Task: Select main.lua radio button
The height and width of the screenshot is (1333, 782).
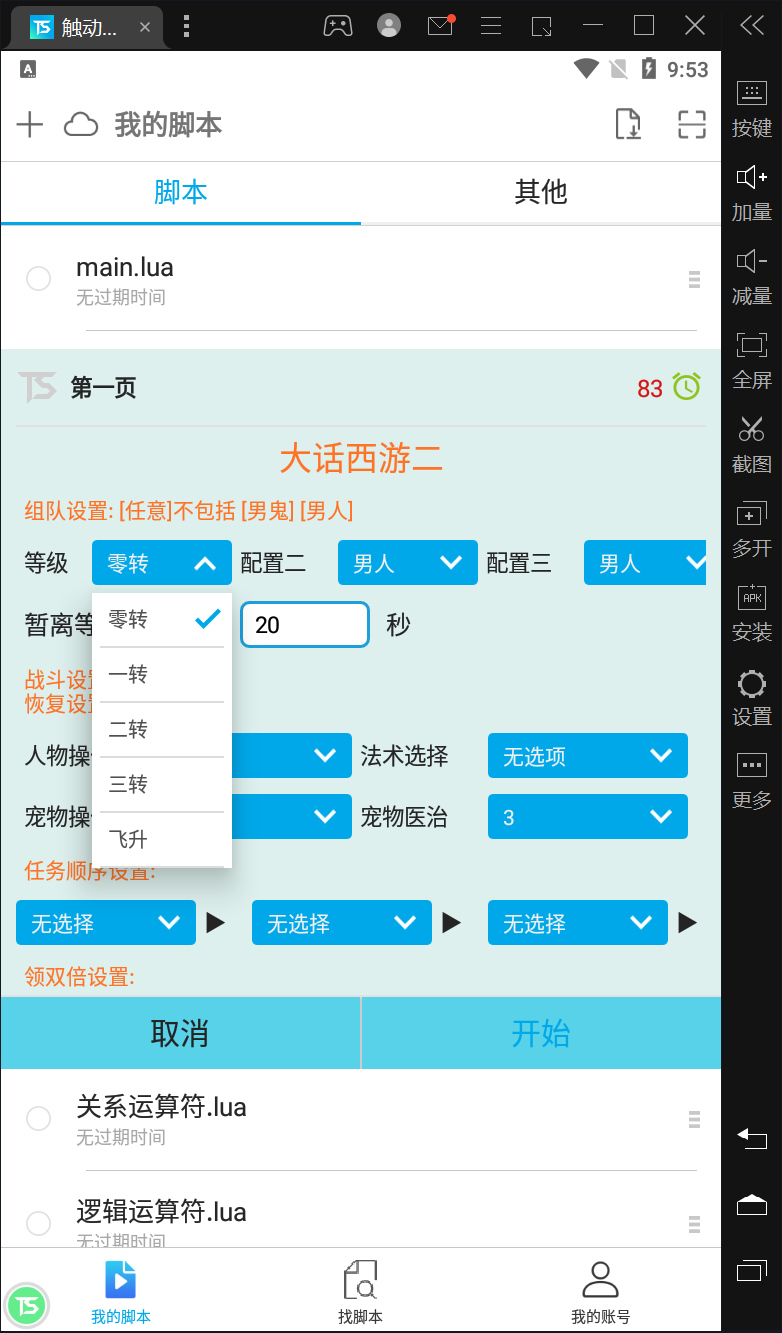Action: tap(38, 279)
